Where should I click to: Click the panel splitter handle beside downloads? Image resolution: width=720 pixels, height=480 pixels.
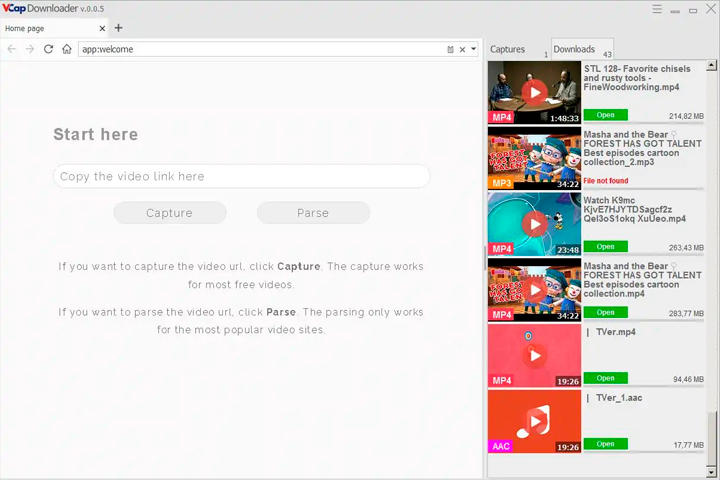pos(485,258)
